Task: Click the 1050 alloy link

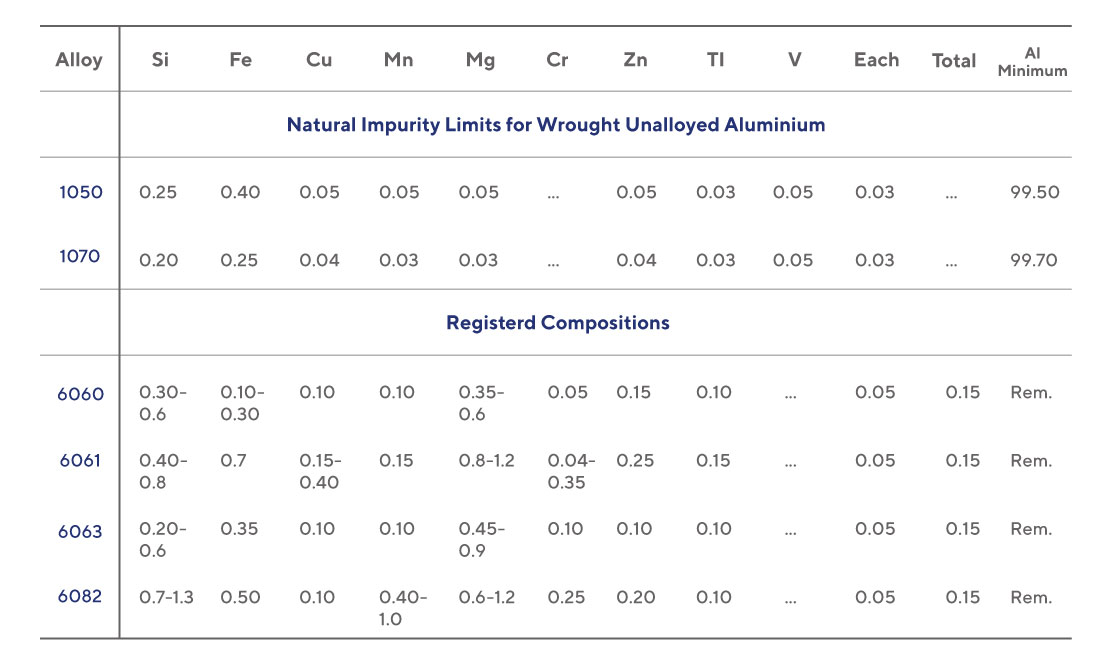Action: 80,192
